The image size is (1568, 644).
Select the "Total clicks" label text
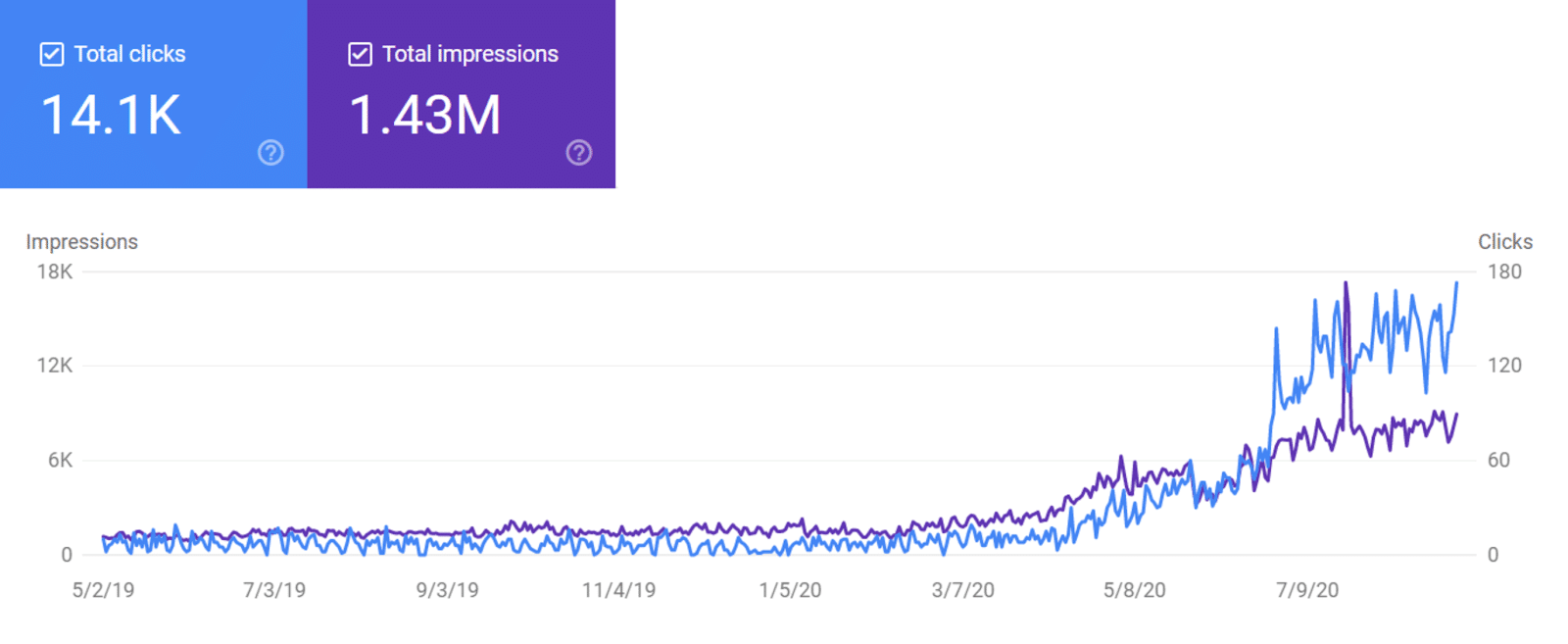(129, 54)
